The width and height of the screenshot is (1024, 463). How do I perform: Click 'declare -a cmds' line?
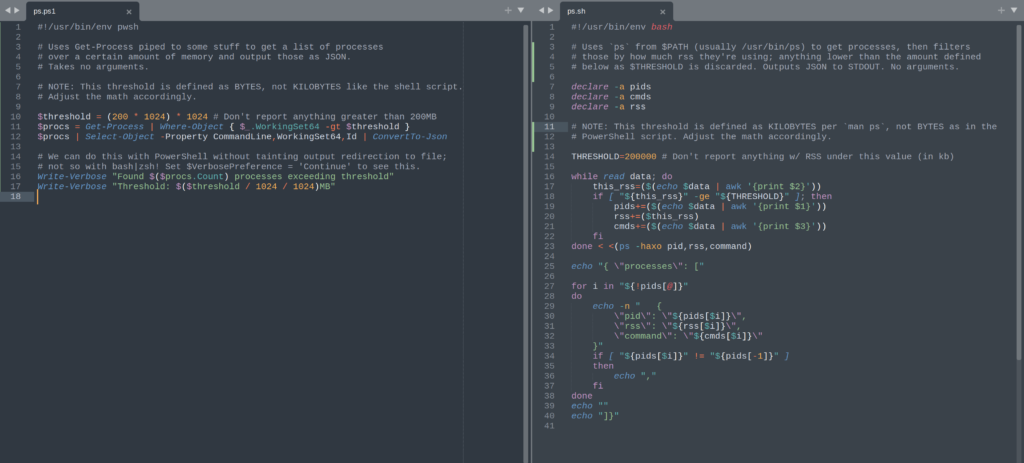(611, 97)
